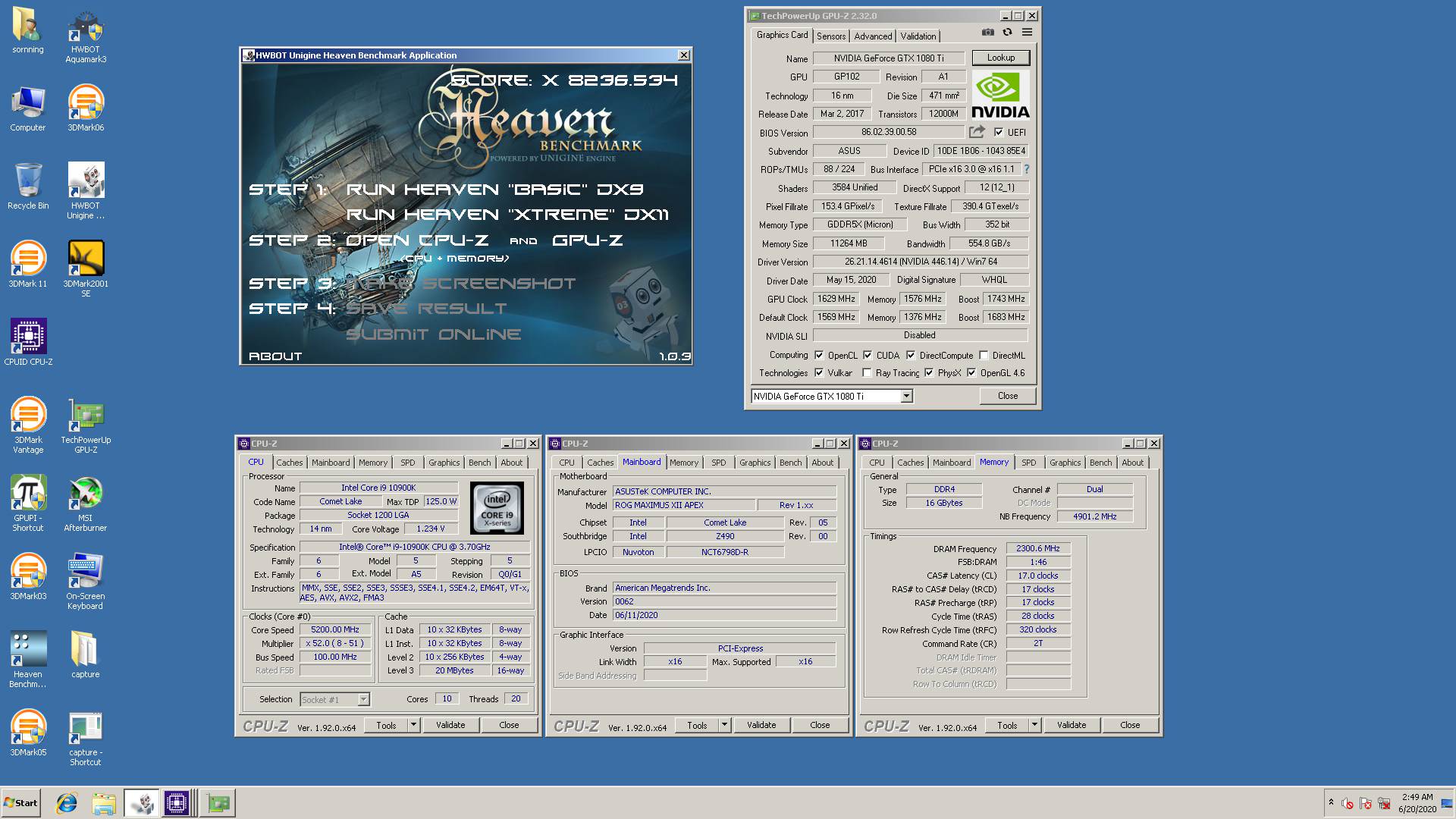Launch 3DMark05 desktop shortcut
1456x819 pixels.
pos(28,733)
